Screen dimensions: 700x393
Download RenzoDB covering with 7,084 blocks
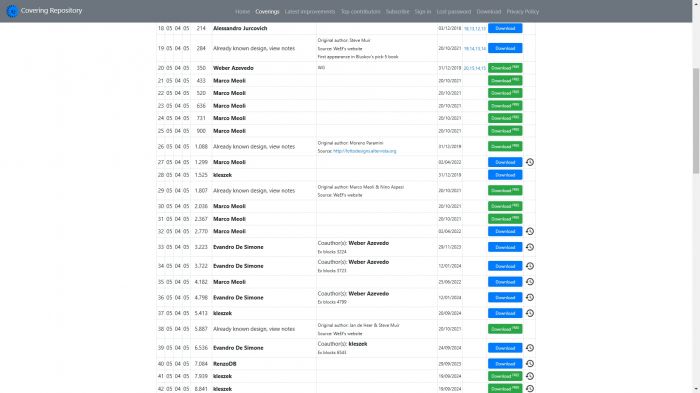(505, 364)
